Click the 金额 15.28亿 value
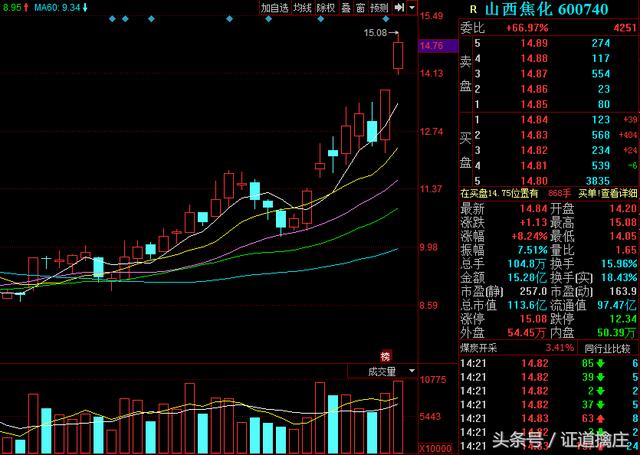The image size is (640, 455). tap(527, 277)
